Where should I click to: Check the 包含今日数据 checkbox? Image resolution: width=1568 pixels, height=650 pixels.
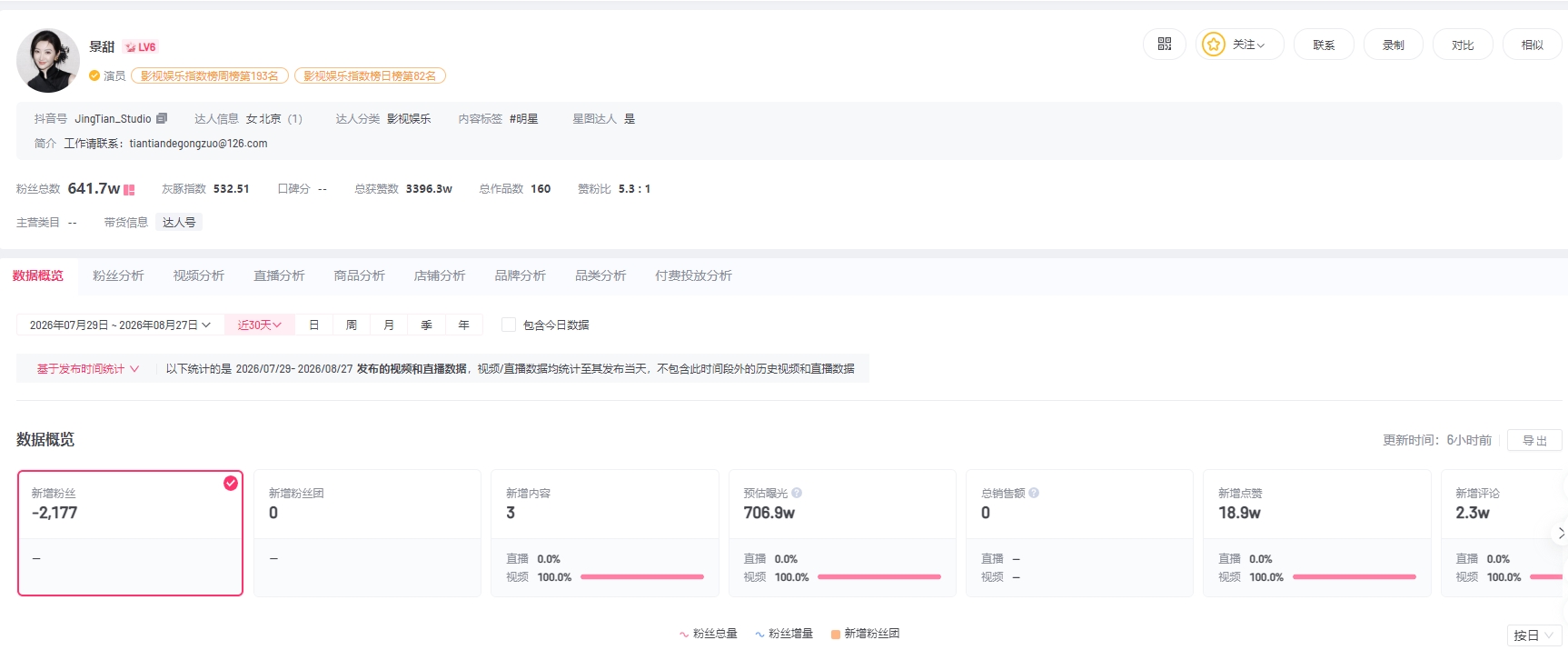[x=509, y=325]
